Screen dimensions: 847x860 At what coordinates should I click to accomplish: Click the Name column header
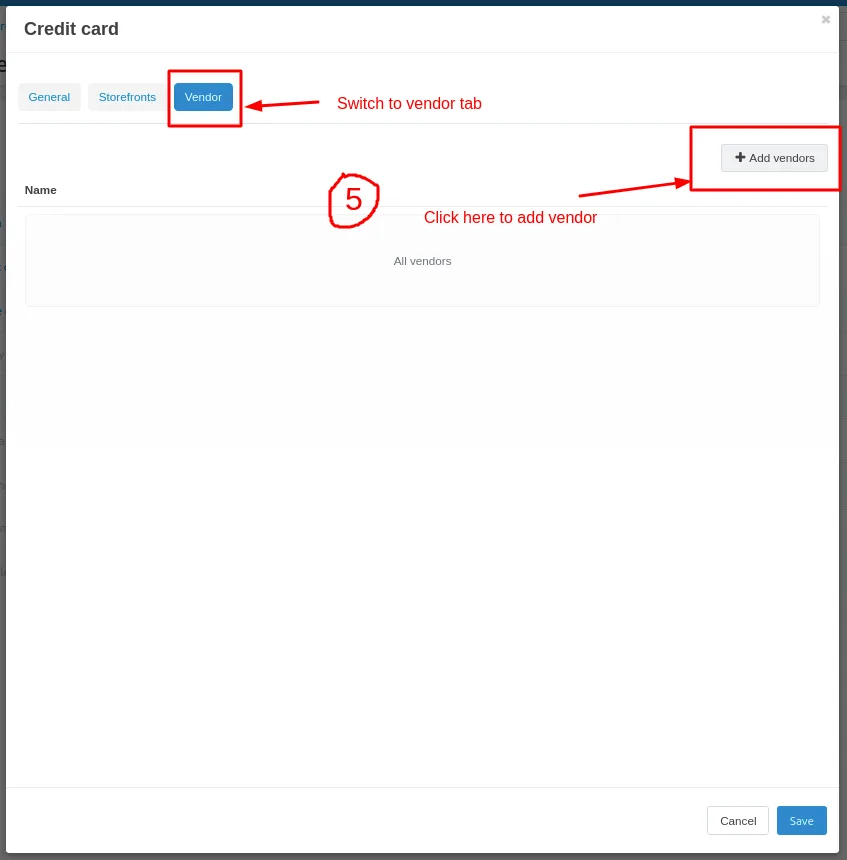[41, 190]
